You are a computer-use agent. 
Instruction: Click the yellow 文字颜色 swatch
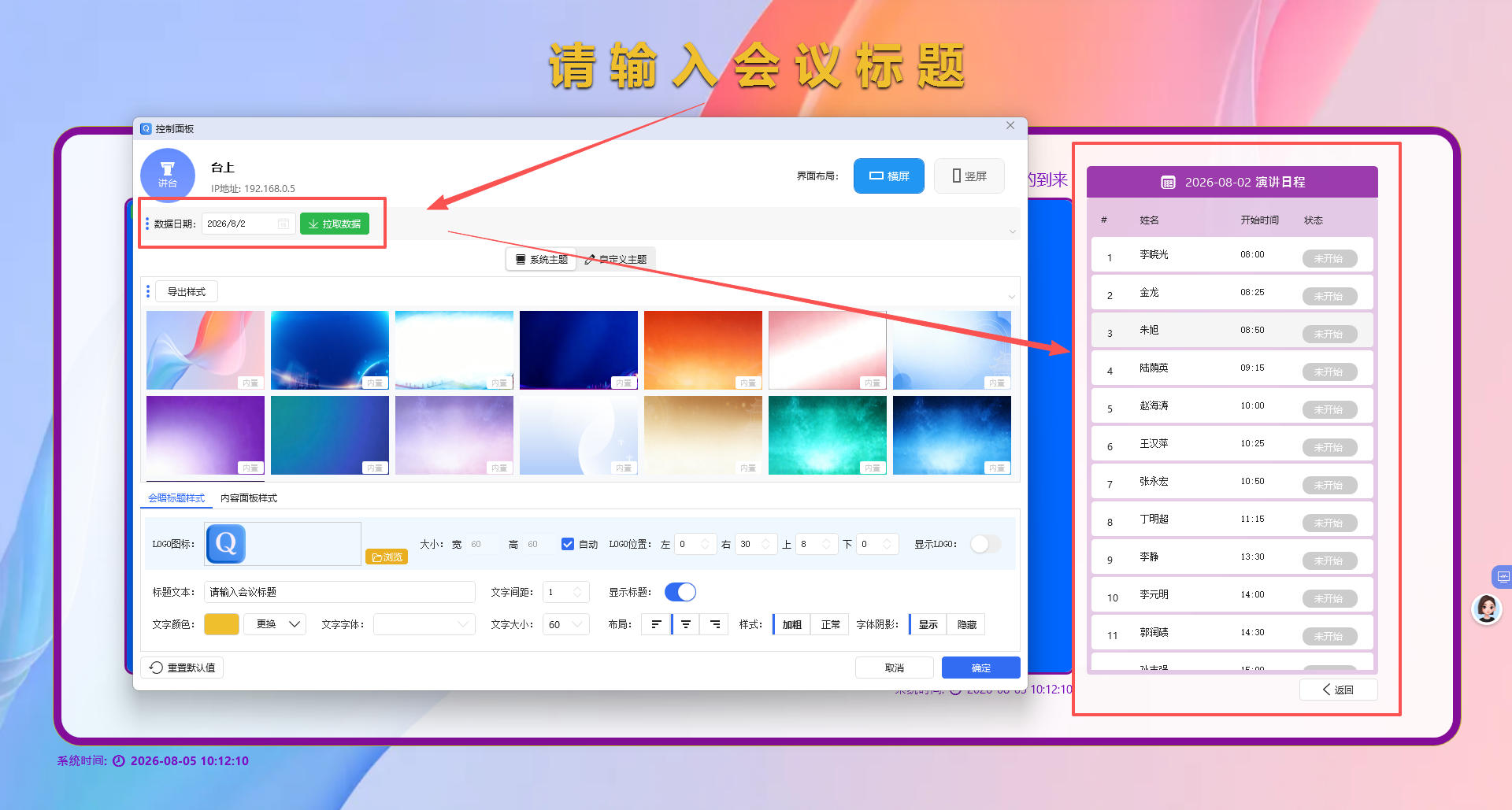(x=221, y=624)
